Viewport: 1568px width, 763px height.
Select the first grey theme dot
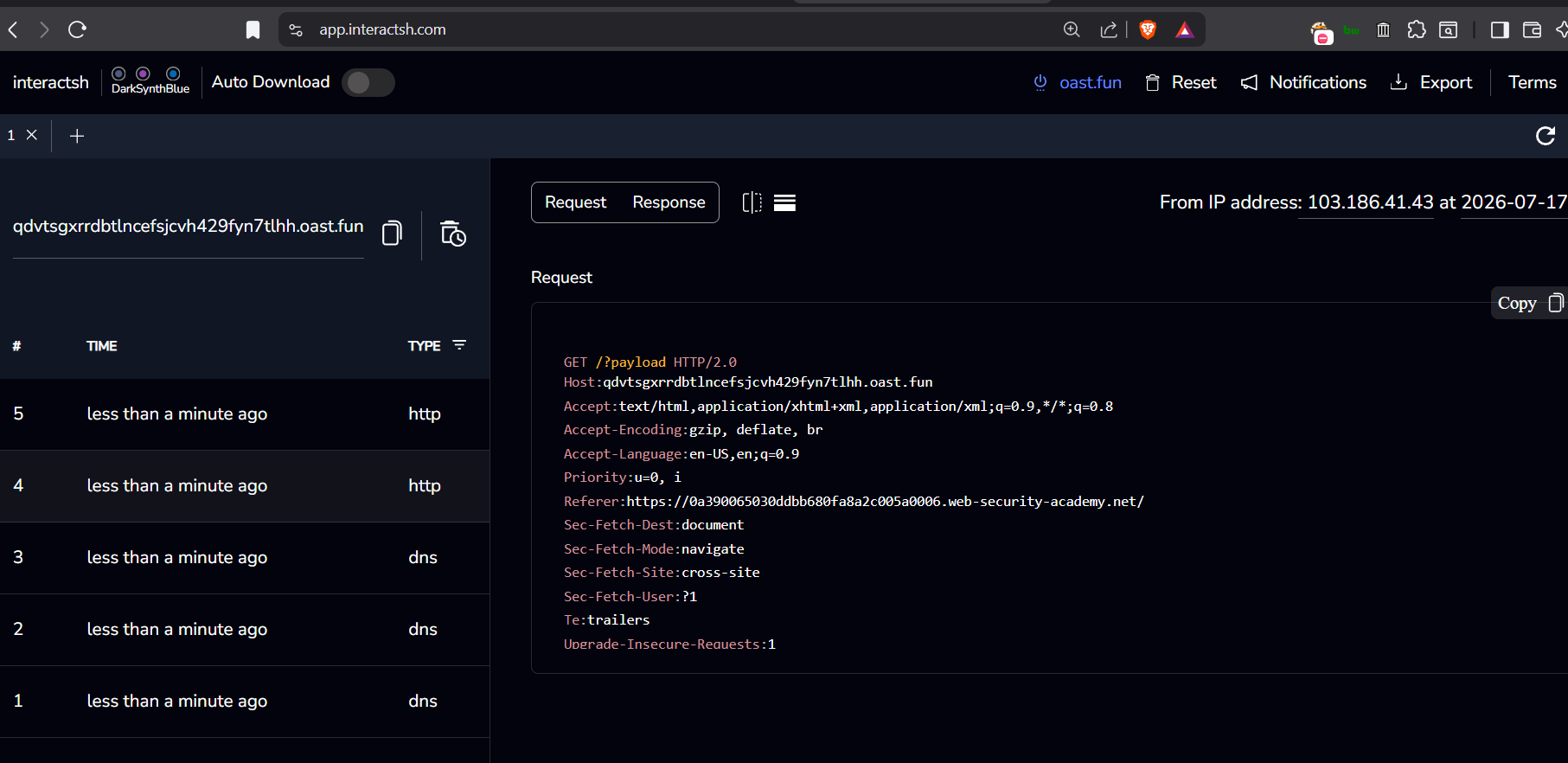(119, 74)
